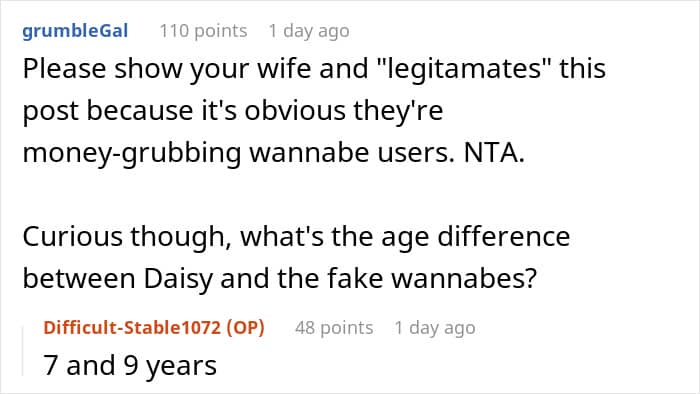Open the OP reply's "1 day ago" timestamp
The height and width of the screenshot is (394, 700).
(x=435, y=328)
